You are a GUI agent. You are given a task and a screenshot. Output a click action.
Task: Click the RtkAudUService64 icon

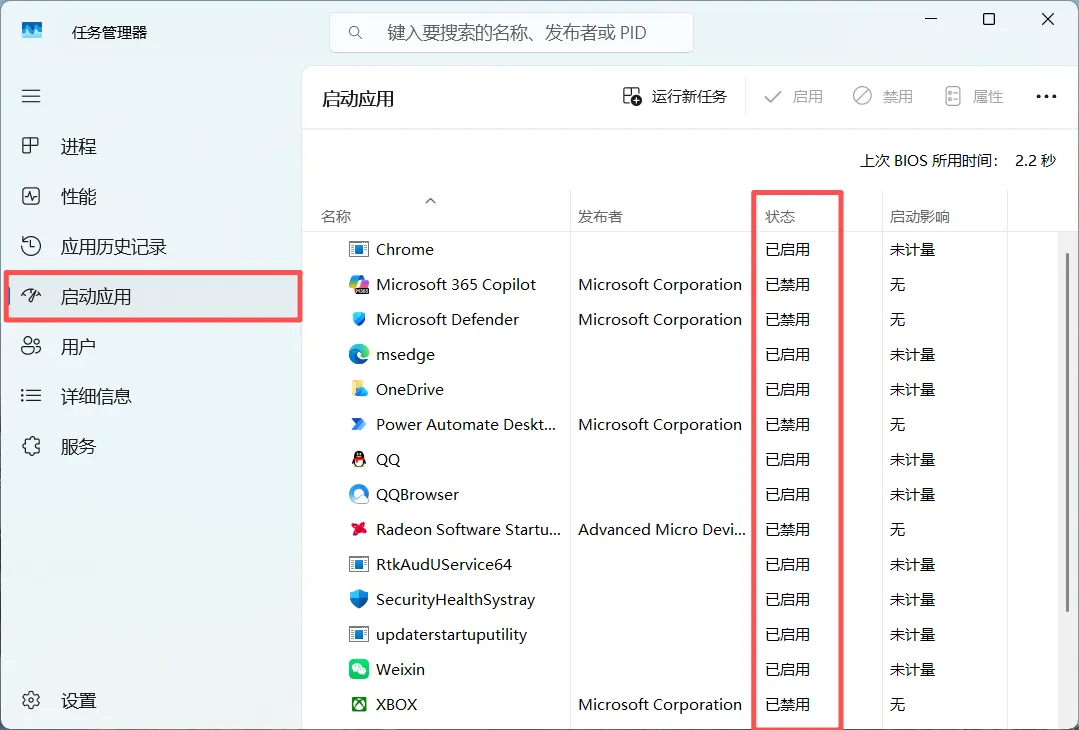coord(359,564)
